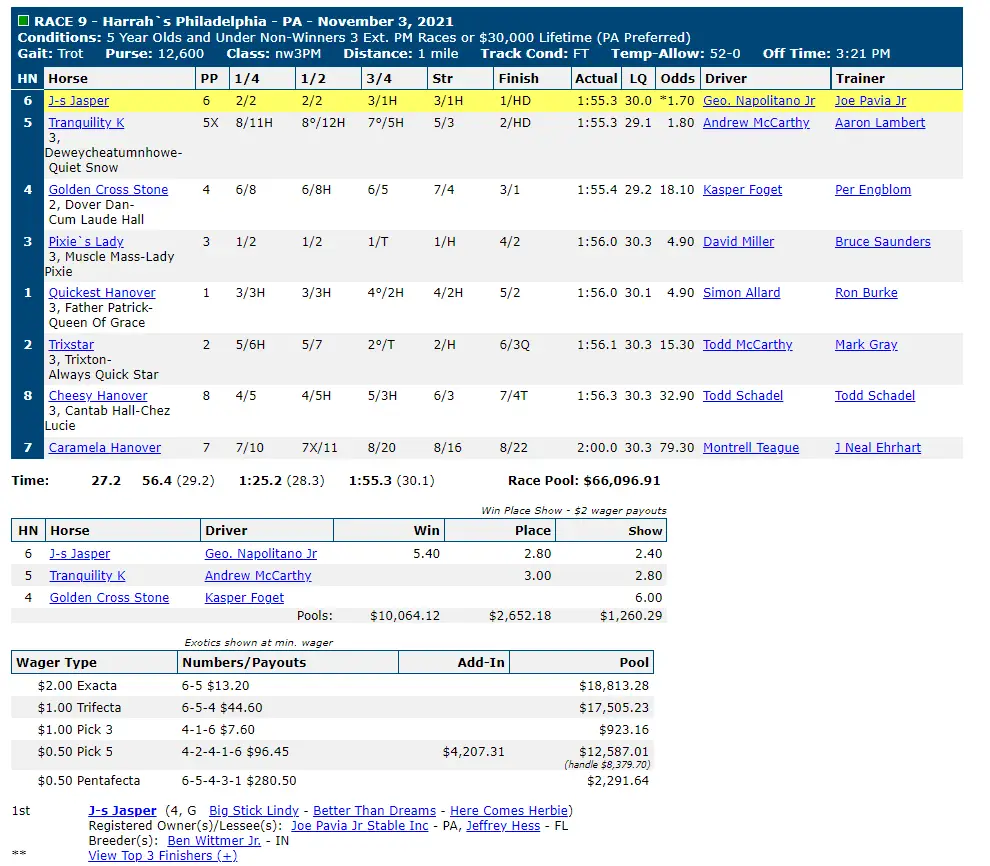Image resolution: width=990 pixels, height=866 pixels.
Task: Click the Finish column header
Action: click(532, 78)
